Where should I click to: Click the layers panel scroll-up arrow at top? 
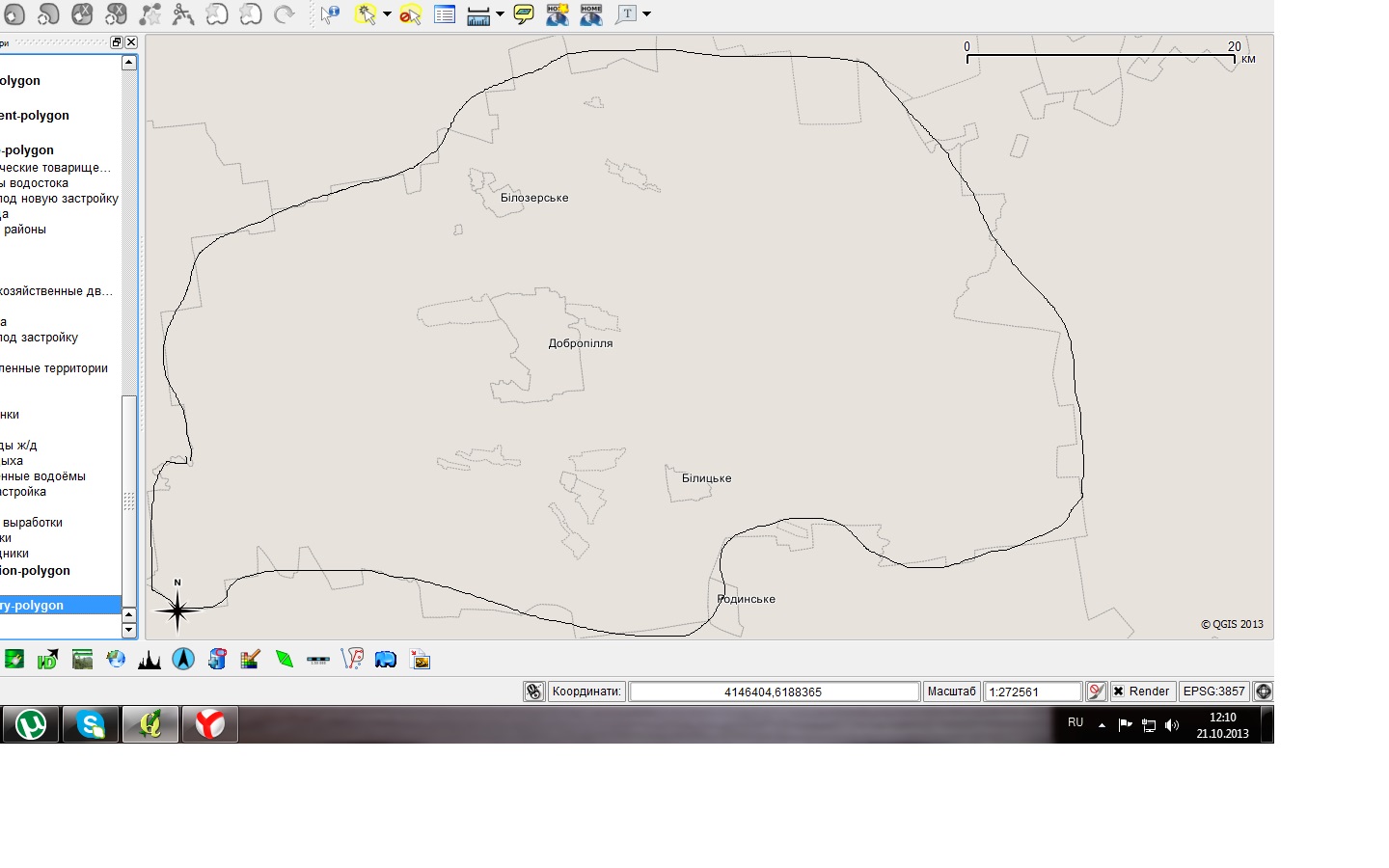point(128,63)
